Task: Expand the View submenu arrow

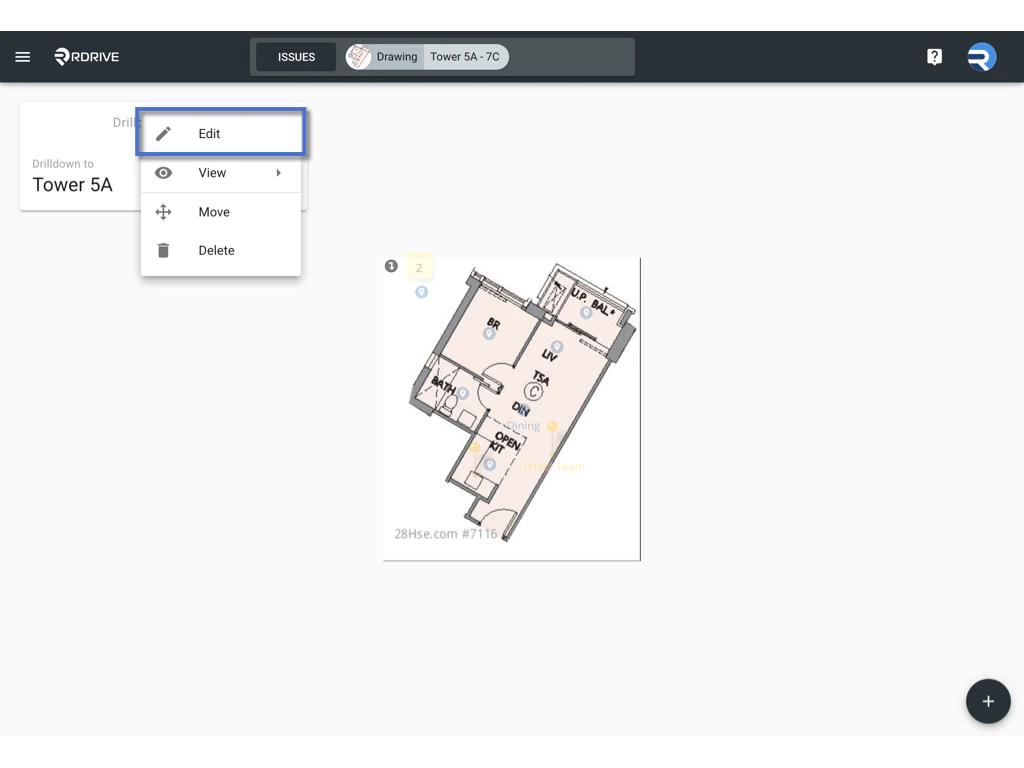Action: coord(278,172)
